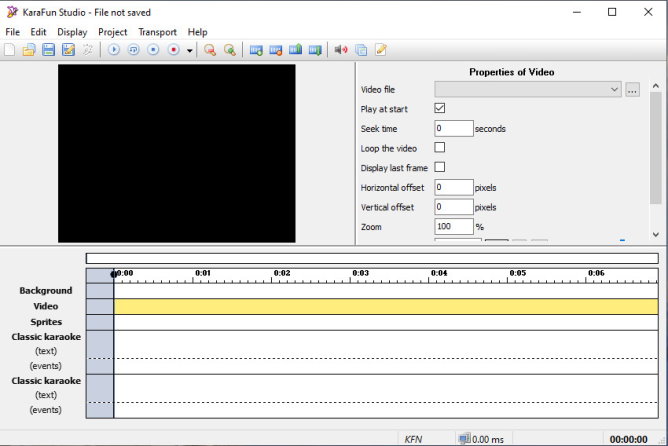Viewport: 668px width, 446px height.
Task: Click the Save floppy disk icon
Action: click(x=48, y=49)
